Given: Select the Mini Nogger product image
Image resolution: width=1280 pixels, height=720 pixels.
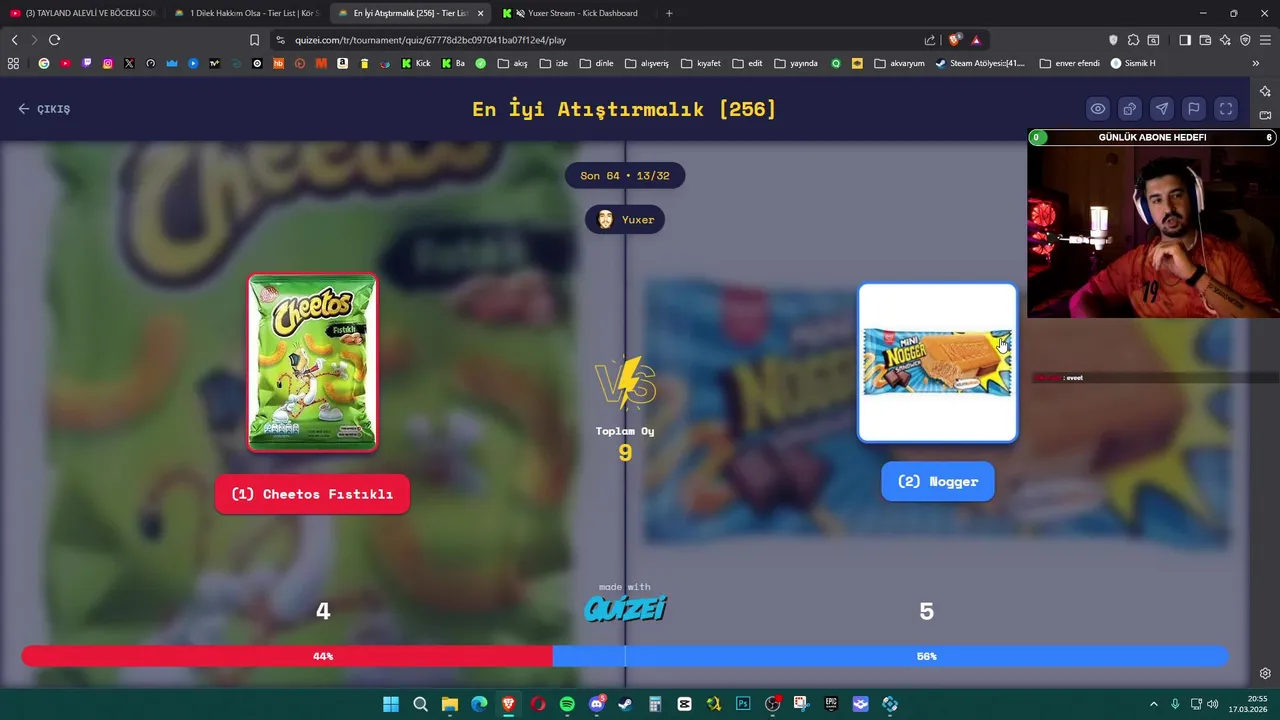Looking at the screenshot, I should click(x=938, y=363).
